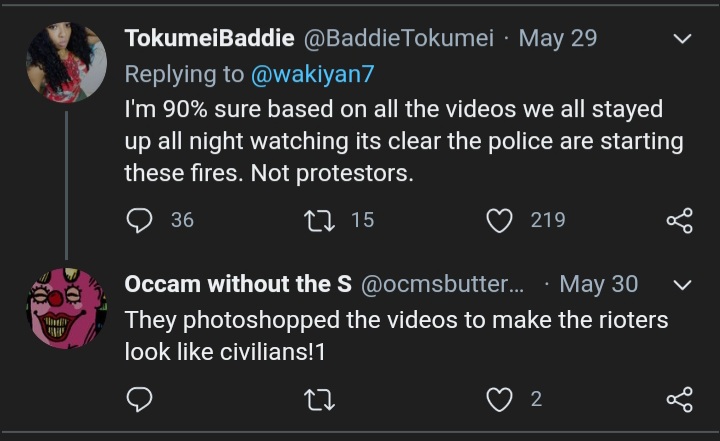Reply to Occam without the S tweet
720x441 pixels.
point(139,399)
